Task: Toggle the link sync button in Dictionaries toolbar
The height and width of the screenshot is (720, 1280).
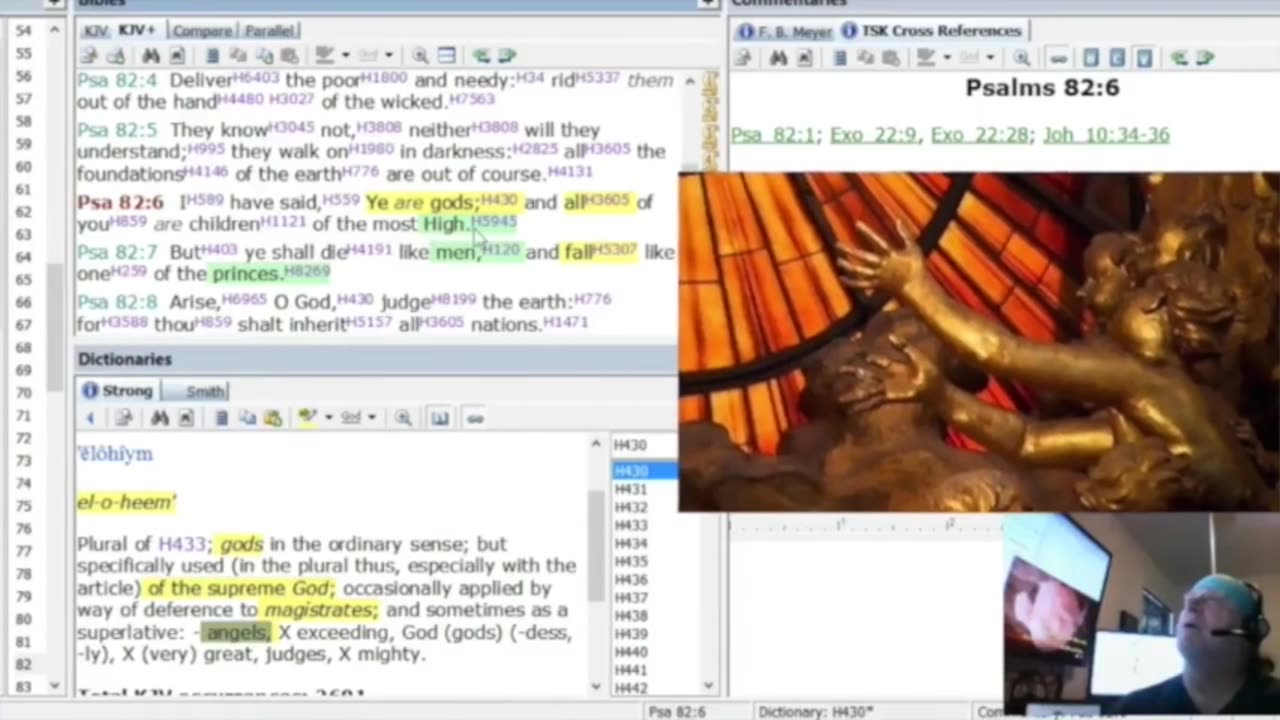Action: (x=475, y=418)
